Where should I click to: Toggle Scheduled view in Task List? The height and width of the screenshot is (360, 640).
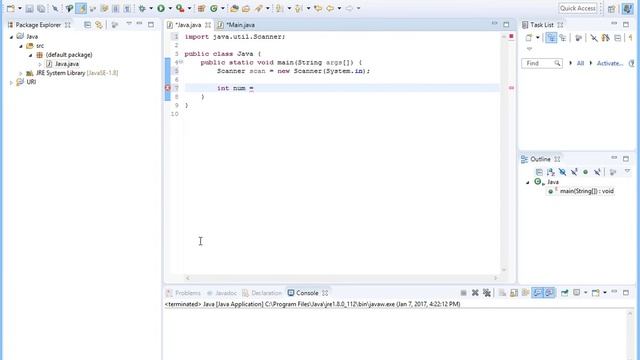coord(563,38)
